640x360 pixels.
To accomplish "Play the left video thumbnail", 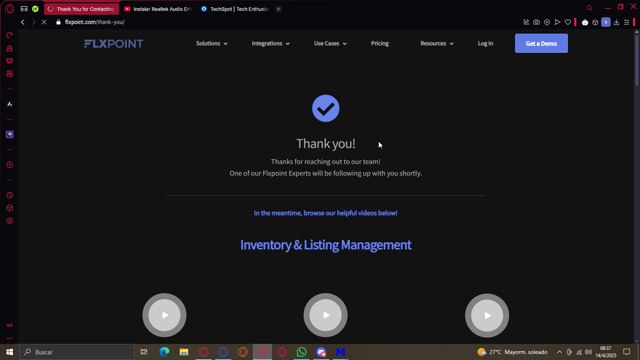I will [x=164, y=315].
